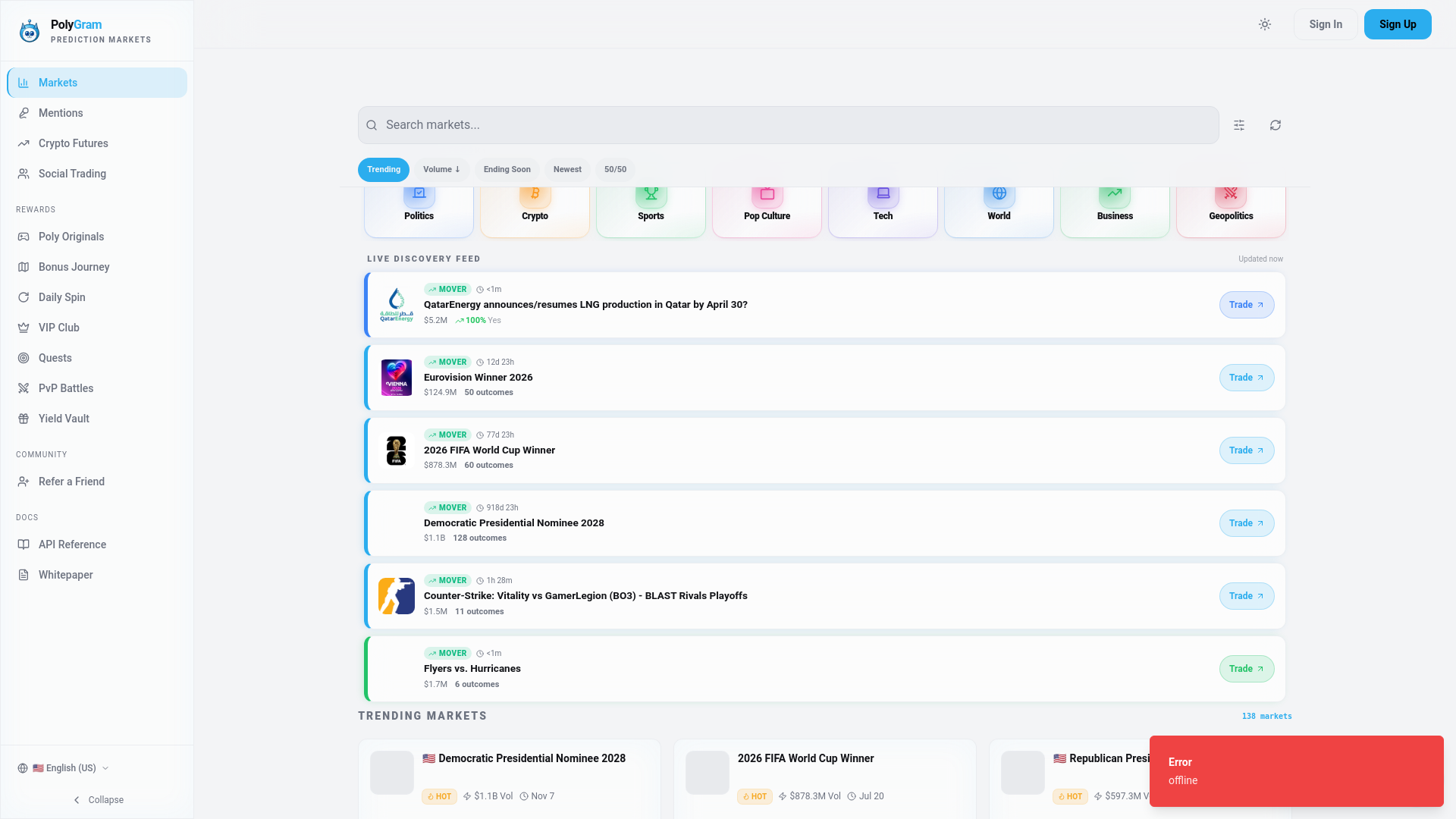The width and height of the screenshot is (1456, 819).
Task: Click the Sign Up button
Action: (x=1398, y=24)
